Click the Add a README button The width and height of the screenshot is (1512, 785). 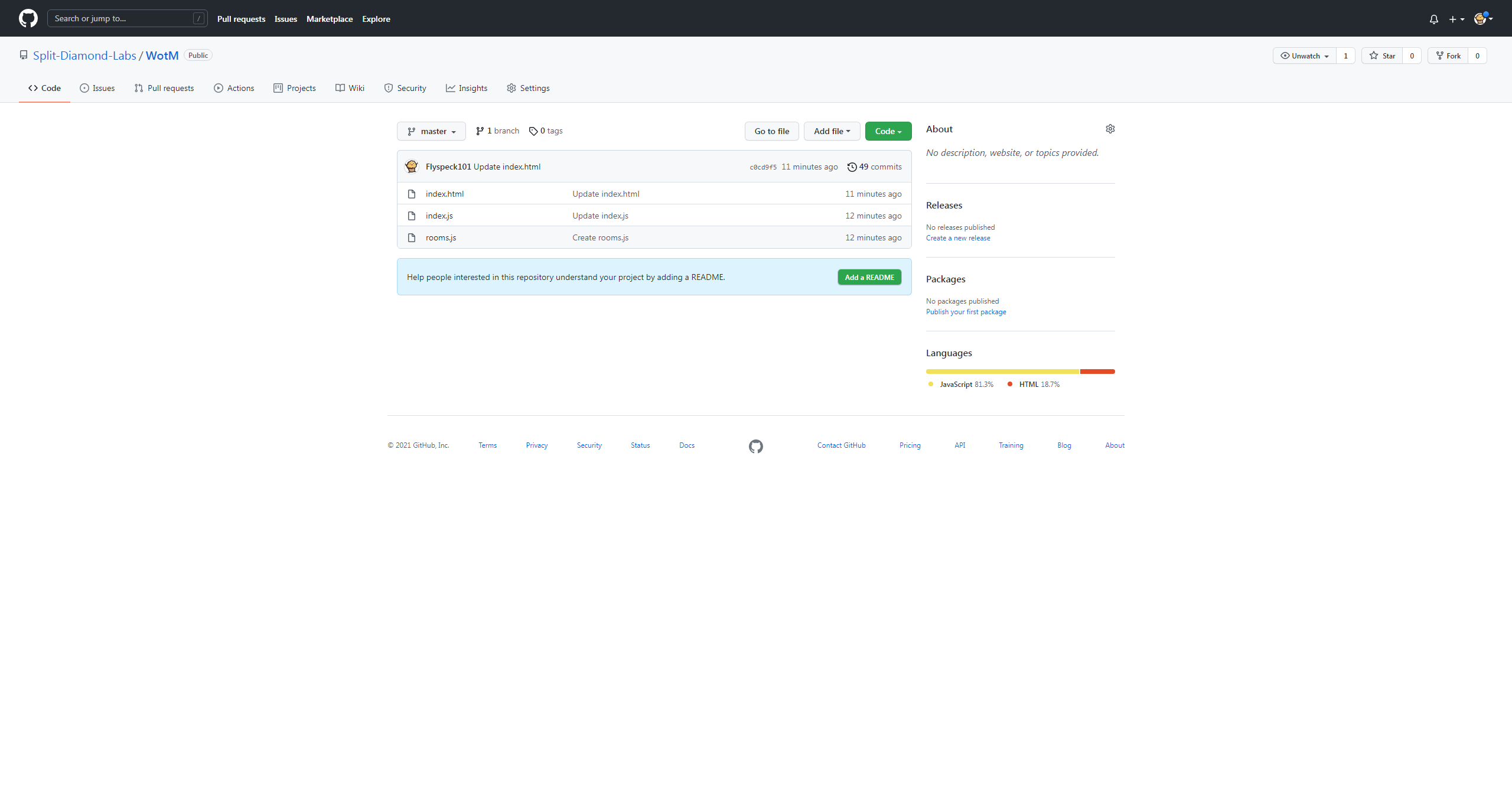coord(869,277)
